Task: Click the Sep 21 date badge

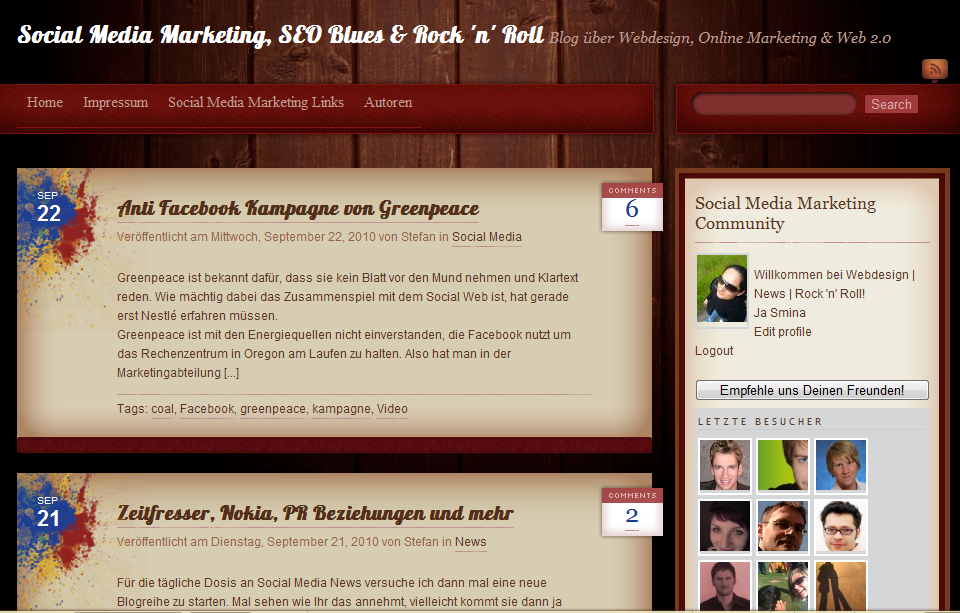Action: (48, 512)
